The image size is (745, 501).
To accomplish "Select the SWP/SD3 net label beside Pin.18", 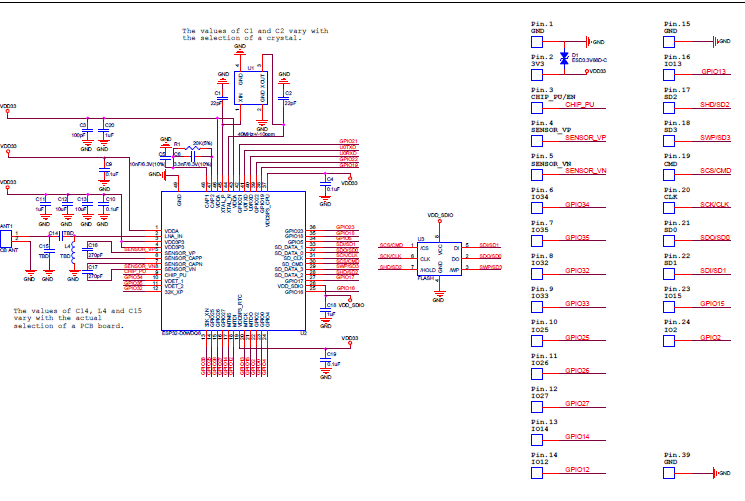I will click(x=715, y=137).
